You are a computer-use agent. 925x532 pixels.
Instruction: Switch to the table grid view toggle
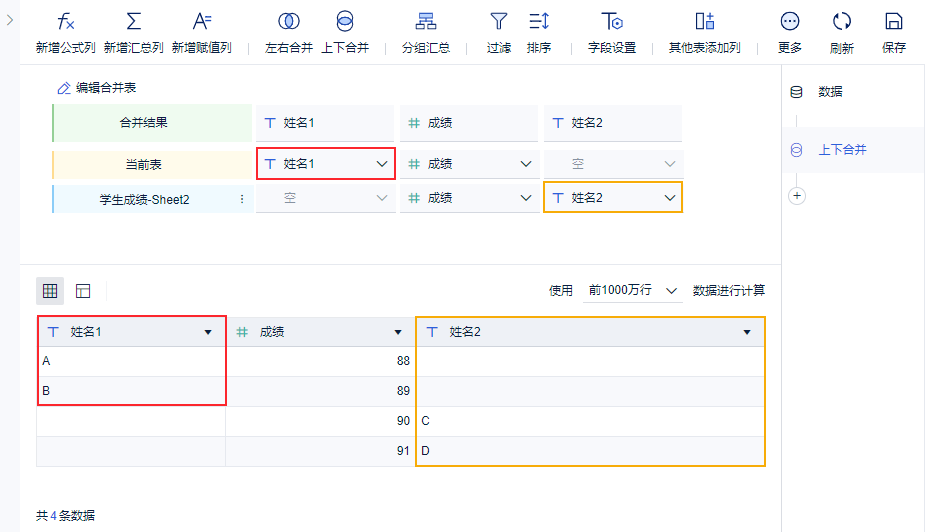pyautogui.click(x=50, y=291)
